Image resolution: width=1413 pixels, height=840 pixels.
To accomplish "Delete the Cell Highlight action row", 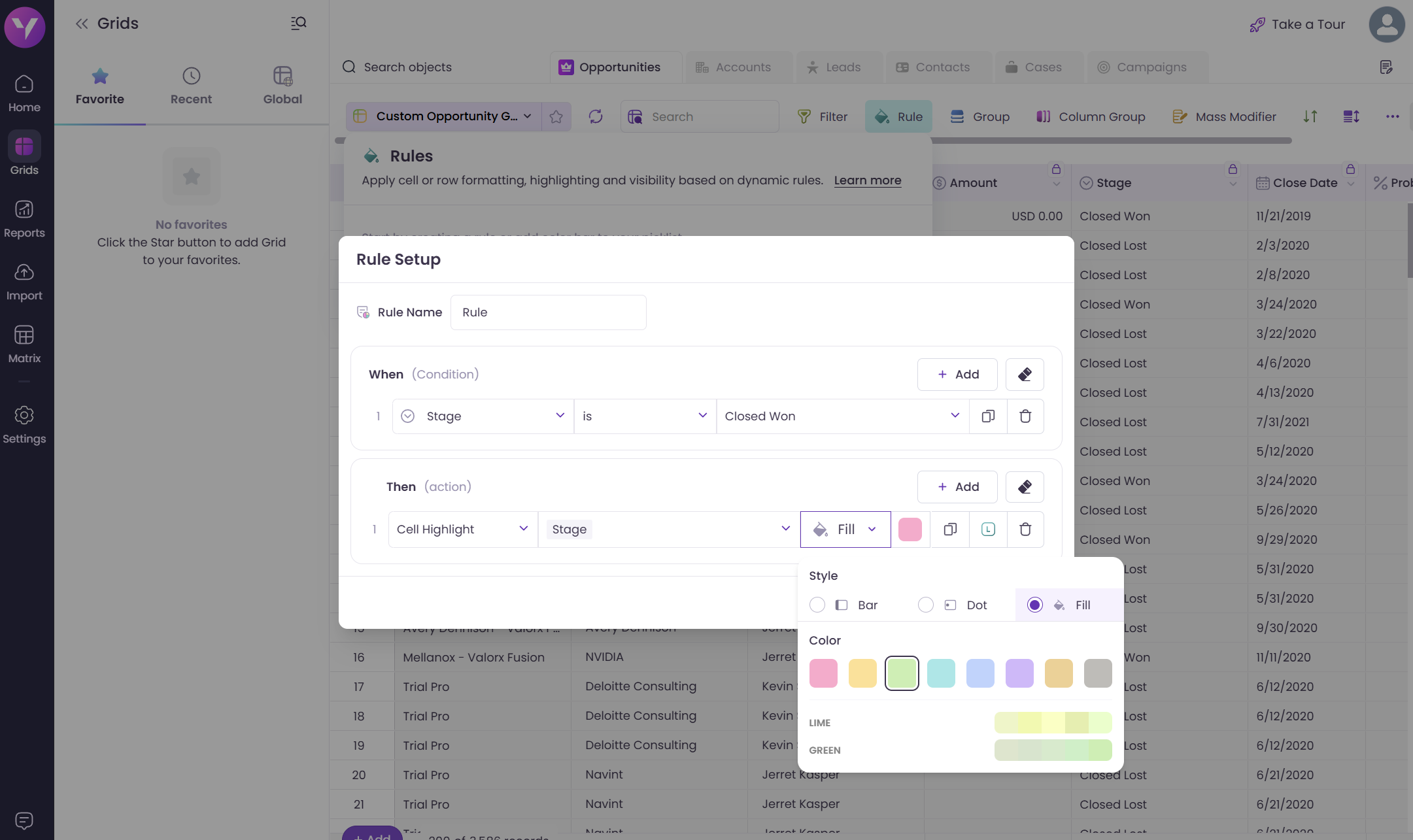I will 1025,529.
